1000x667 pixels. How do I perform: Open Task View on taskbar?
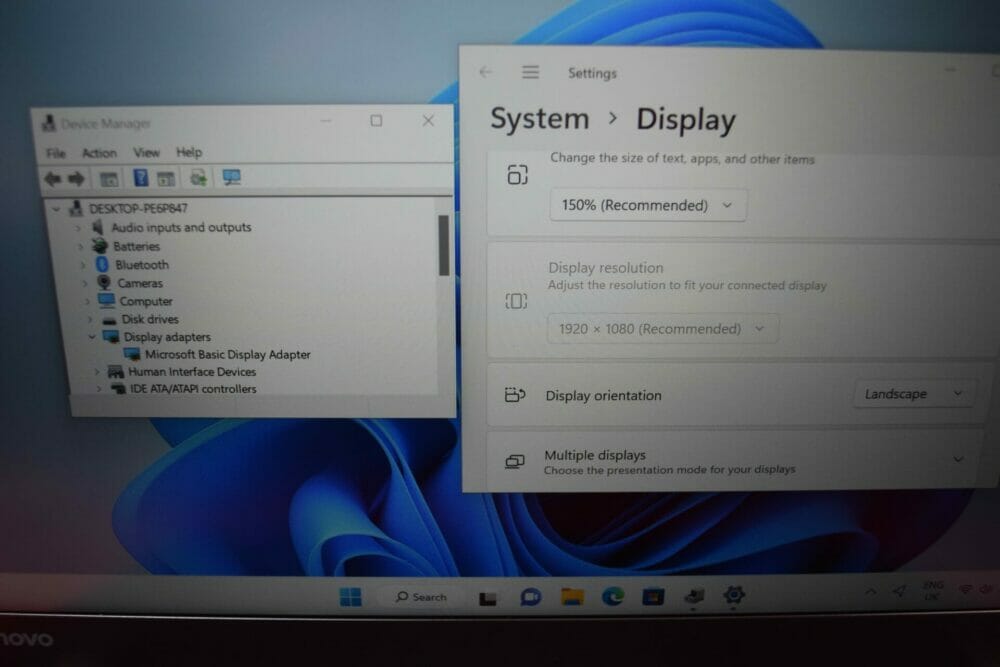[488, 598]
